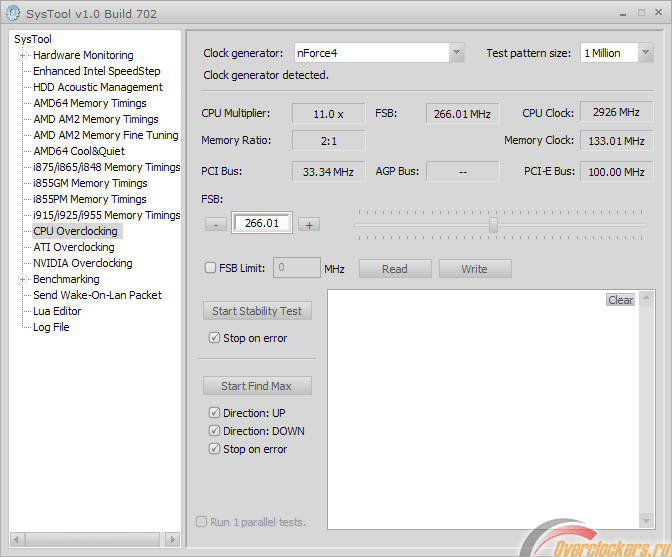This screenshot has height=557, width=672.
Task: Open the Clock generator dropdown
Action: tap(456, 53)
